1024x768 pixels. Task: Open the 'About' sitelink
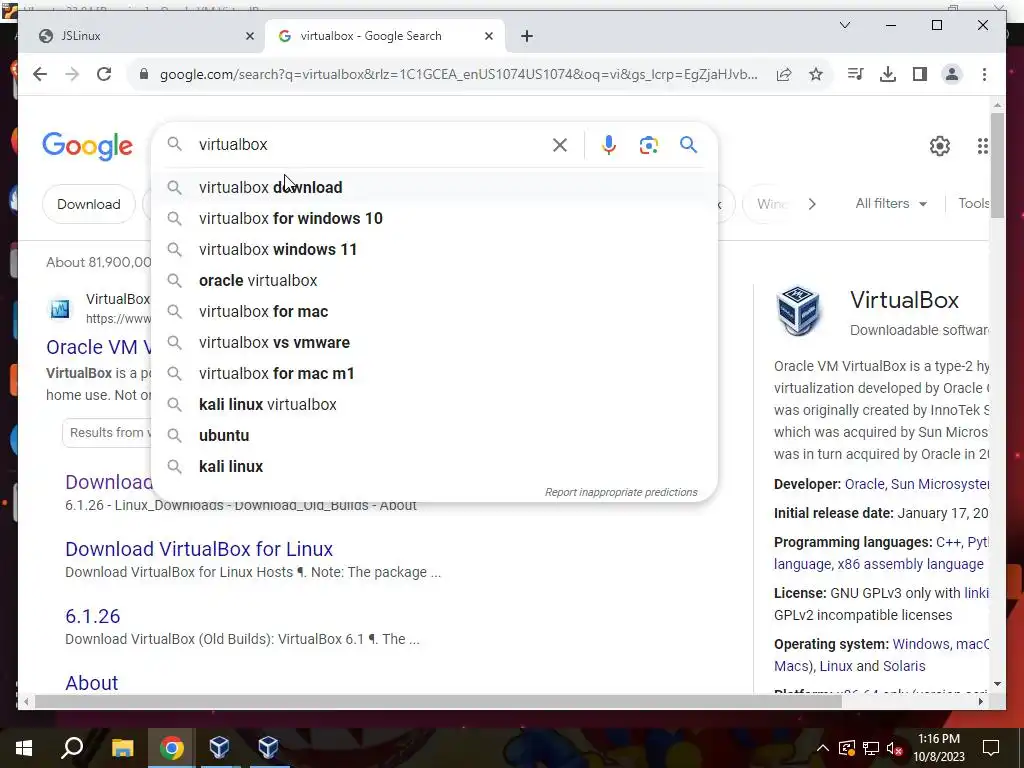(91, 682)
